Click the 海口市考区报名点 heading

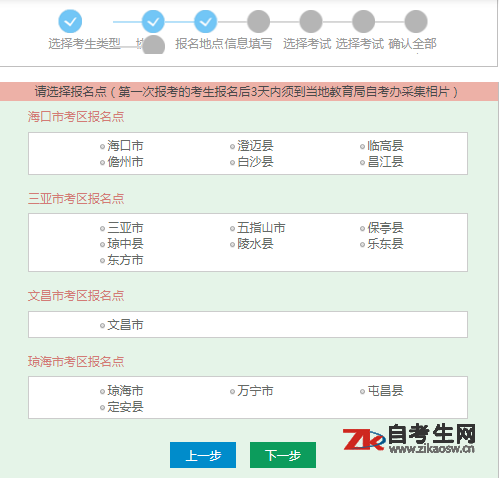coord(76,117)
